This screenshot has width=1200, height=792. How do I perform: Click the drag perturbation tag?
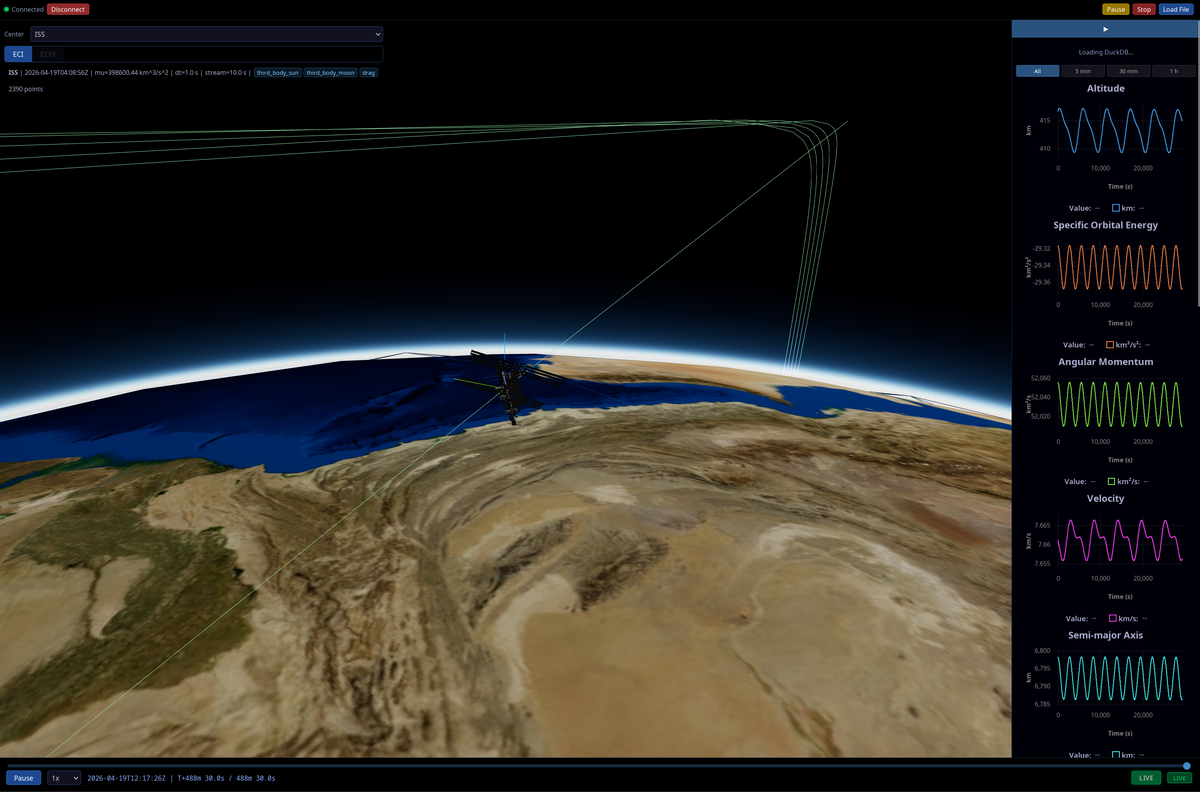[x=369, y=73]
